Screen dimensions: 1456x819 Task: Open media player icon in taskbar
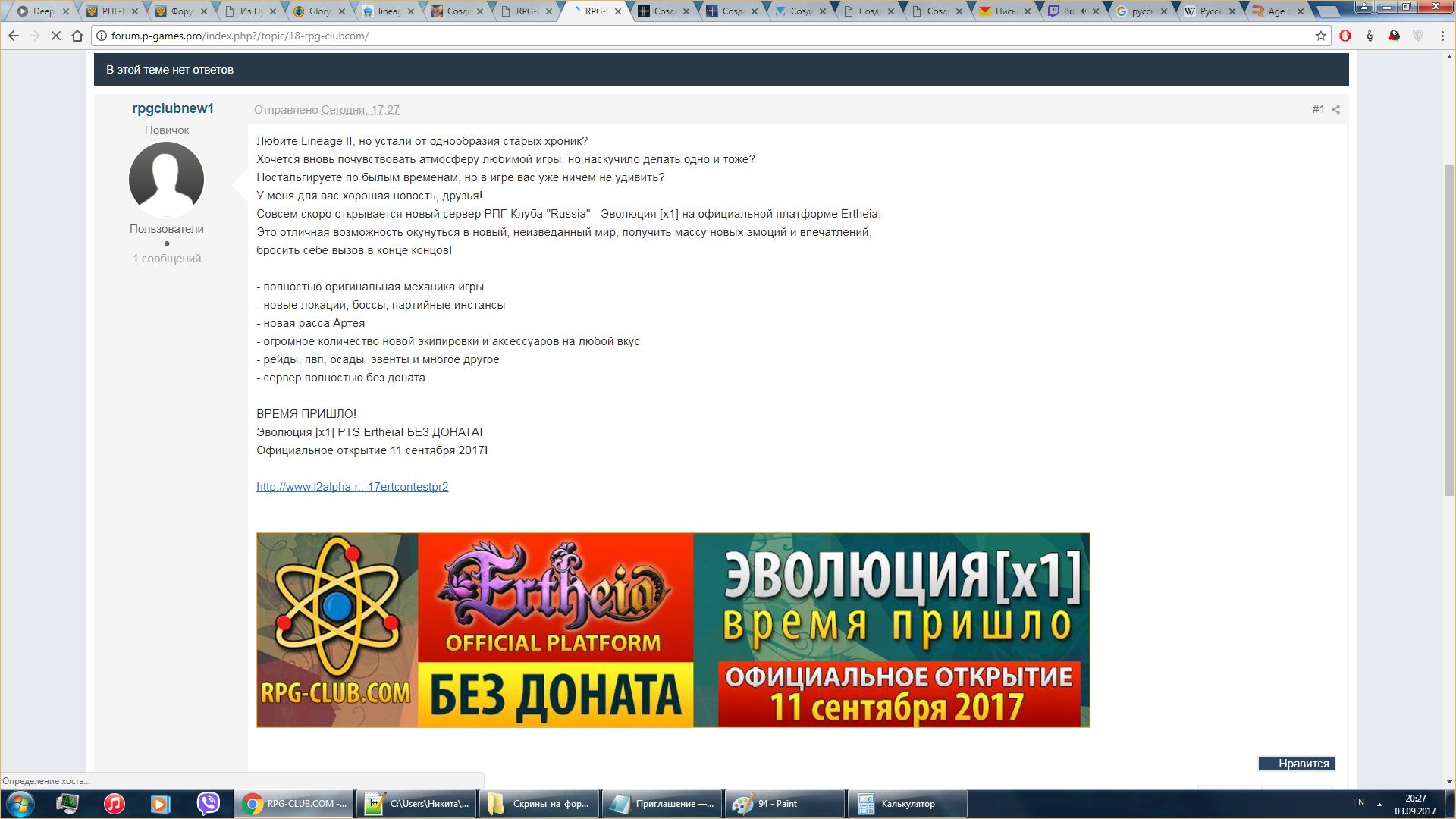161,804
